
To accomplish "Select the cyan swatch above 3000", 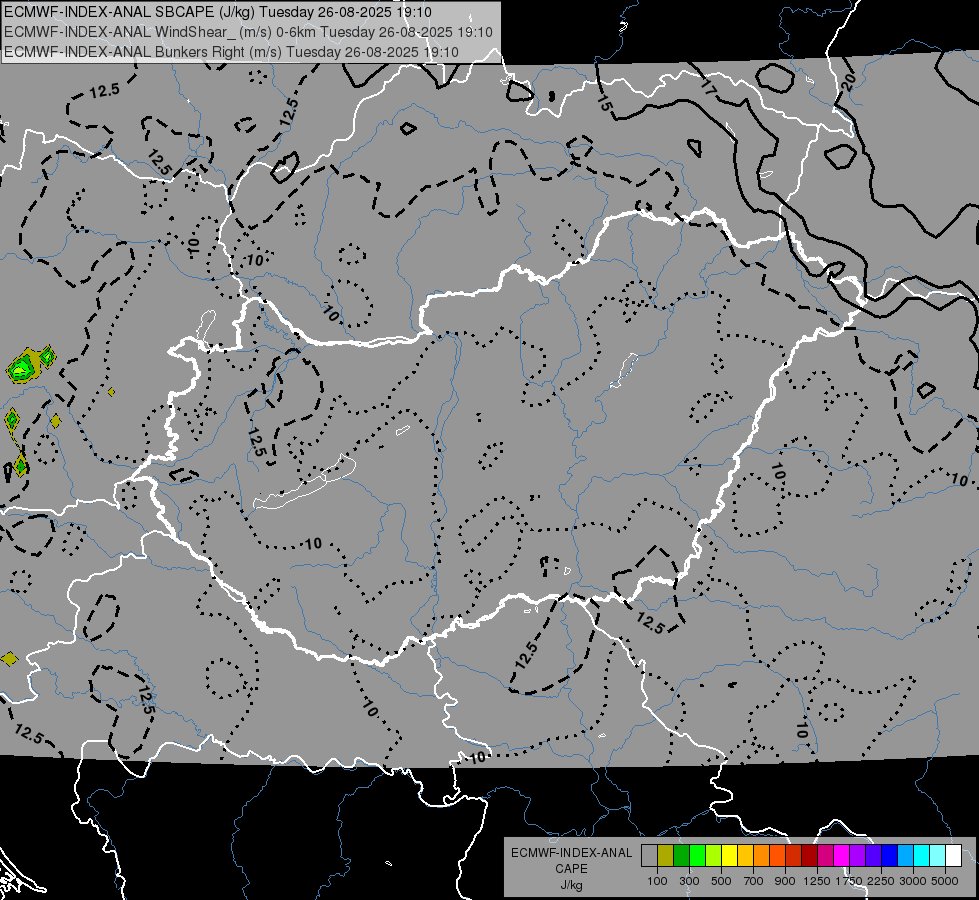I will pyautogui.click(x=922, y=855).
